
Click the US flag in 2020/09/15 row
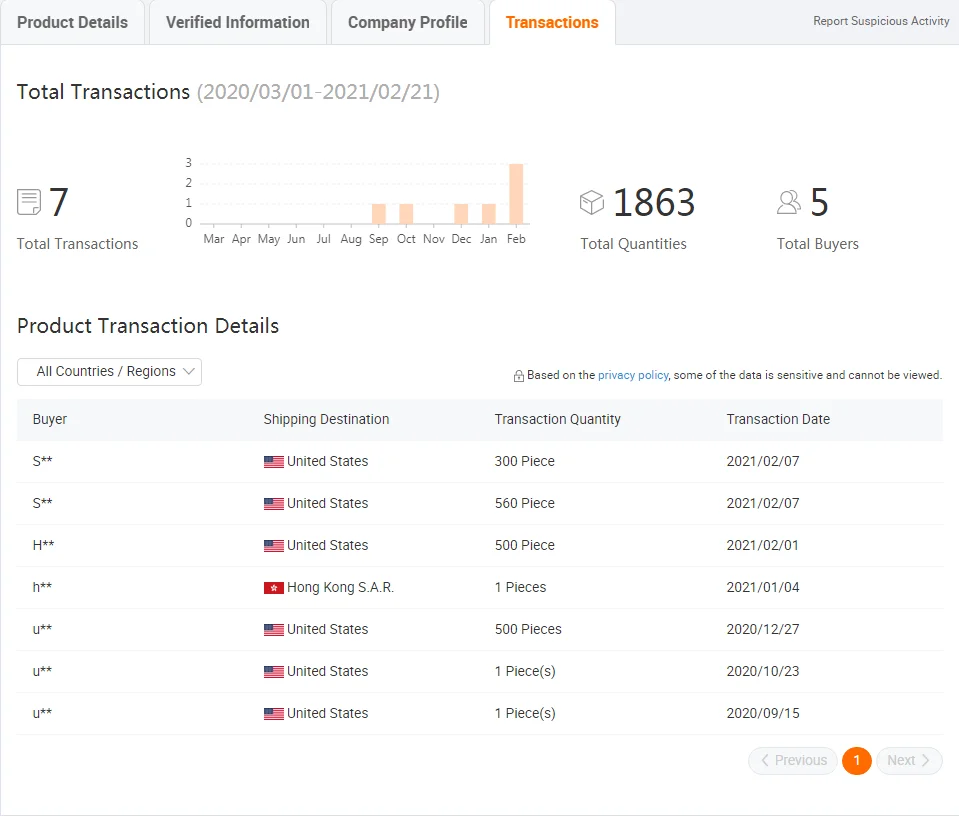(x=274, y=714)
